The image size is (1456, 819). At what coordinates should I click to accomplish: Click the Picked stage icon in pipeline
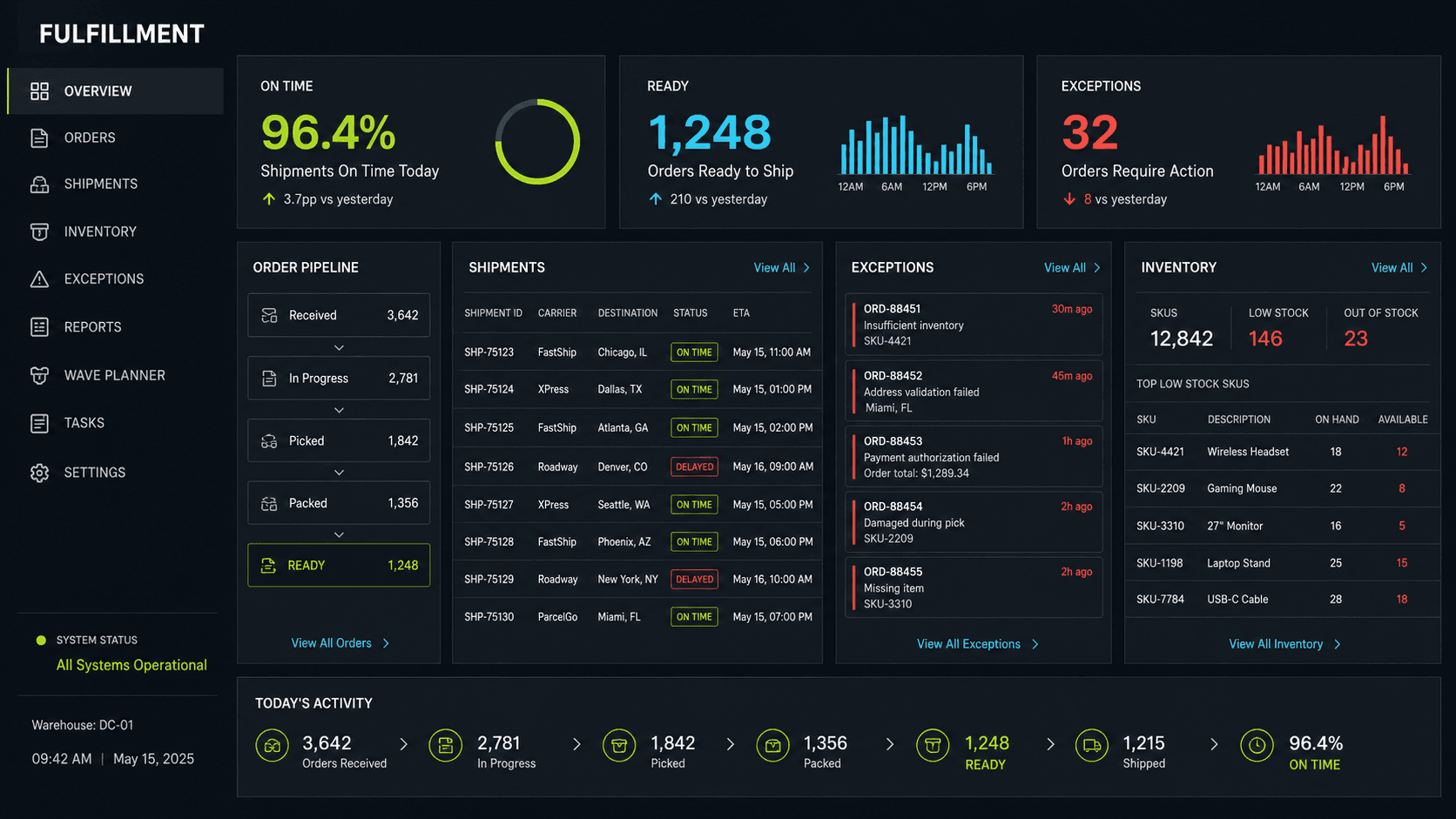[x=269, y=441]
